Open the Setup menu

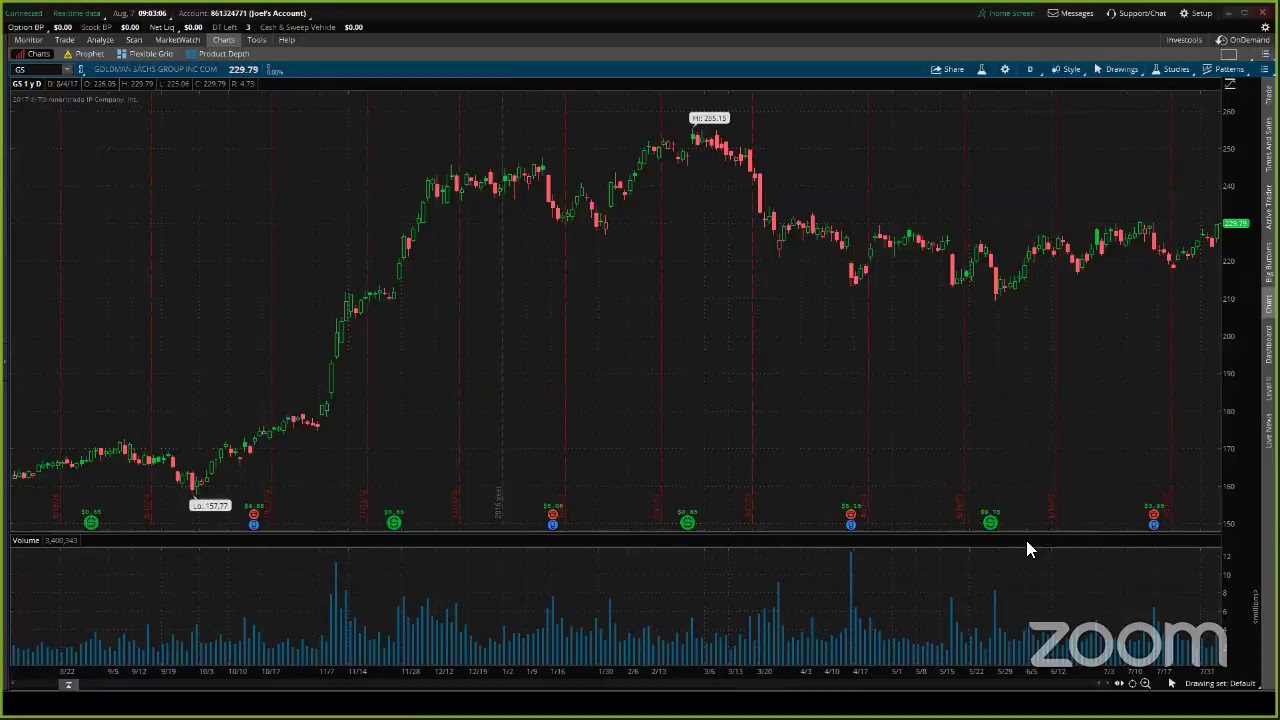(x=1196, y=13)
